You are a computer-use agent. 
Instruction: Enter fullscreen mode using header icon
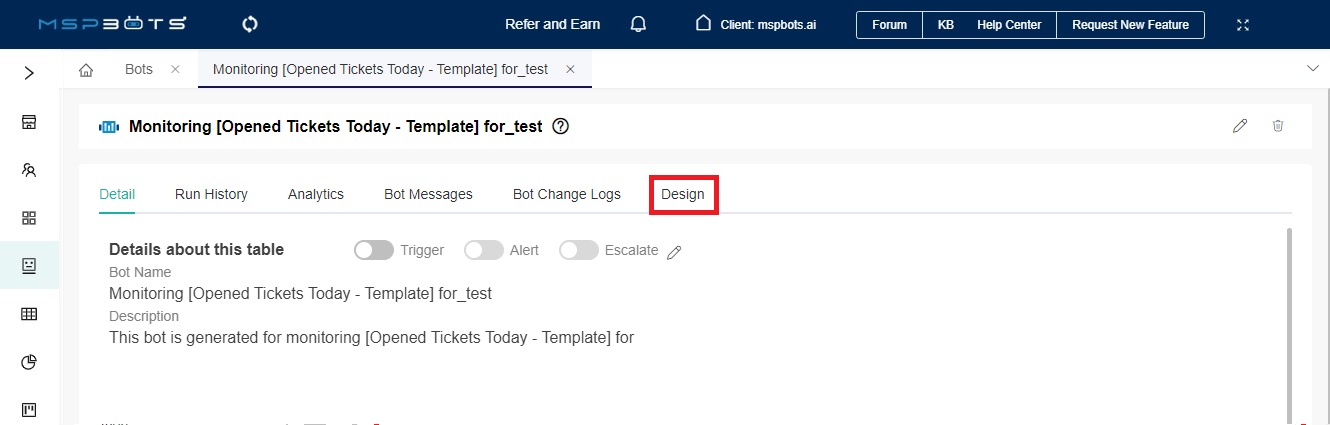1243,24
